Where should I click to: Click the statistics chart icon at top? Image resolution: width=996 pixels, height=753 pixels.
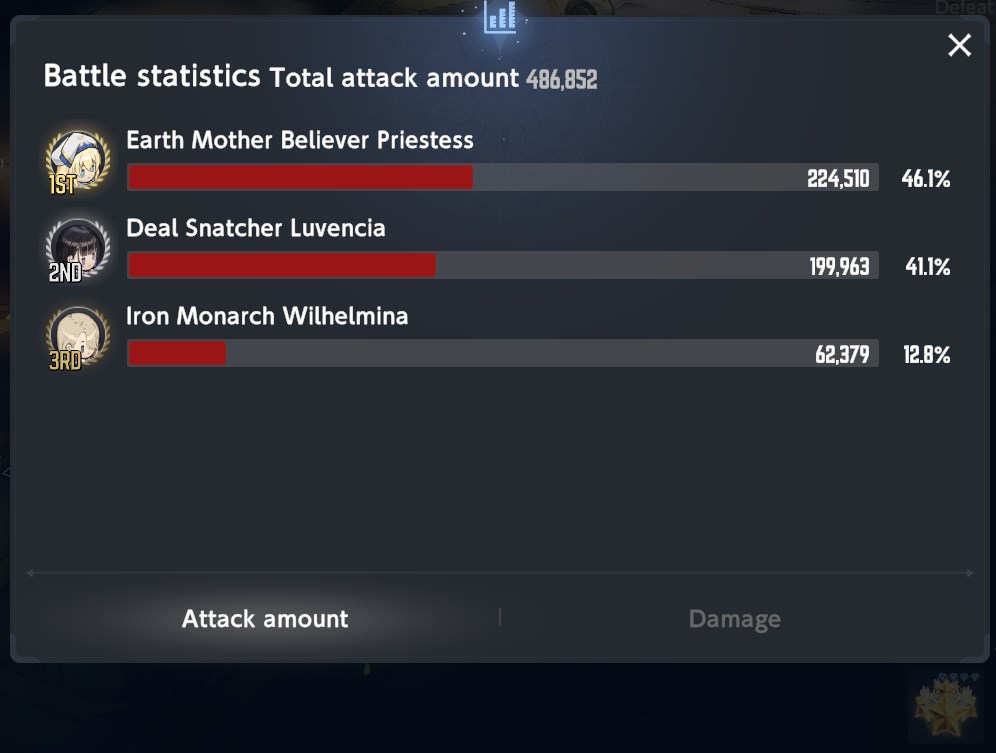tap(500, 17)
